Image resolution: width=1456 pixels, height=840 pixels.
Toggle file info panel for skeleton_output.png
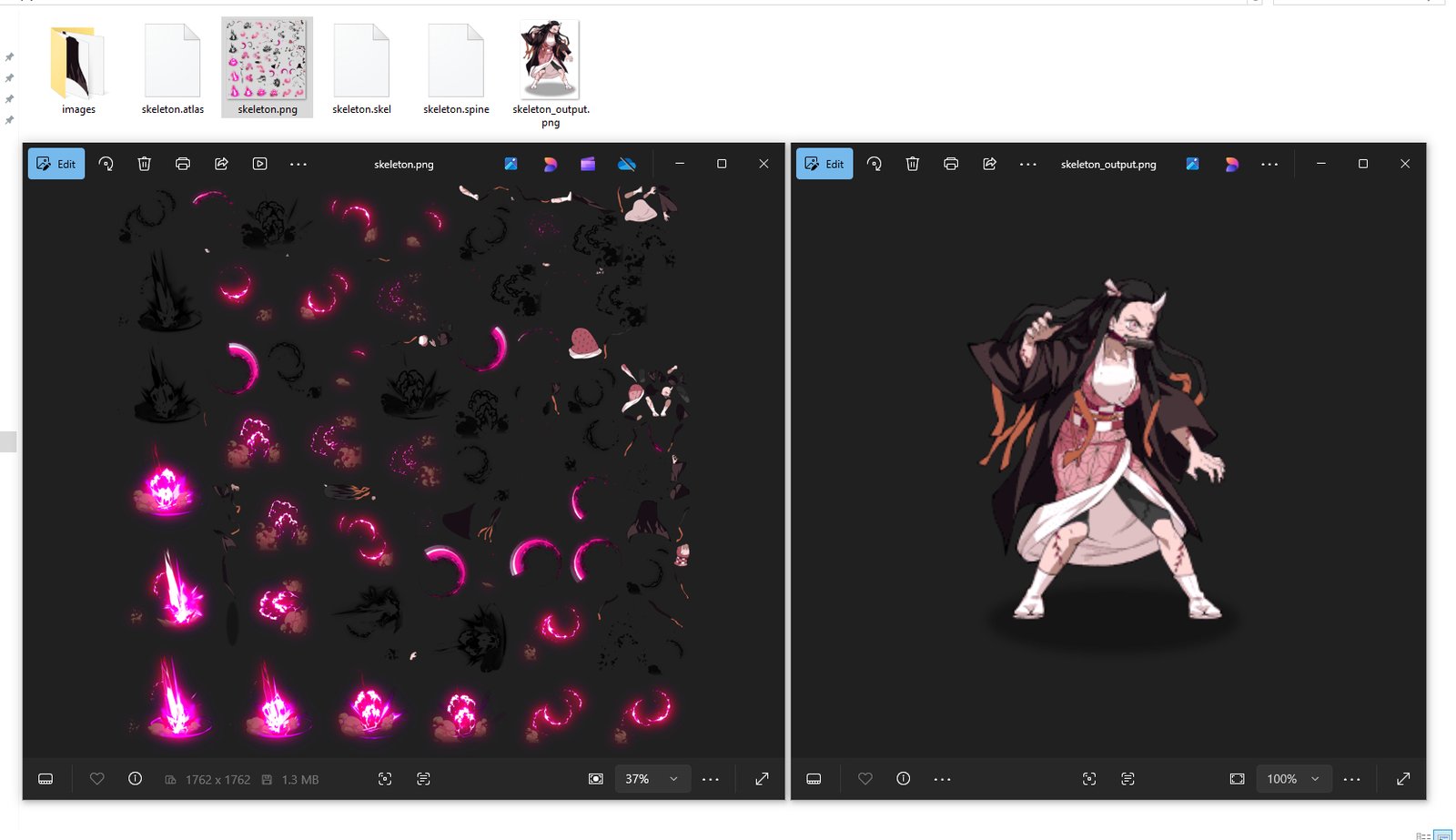(903, 779)
